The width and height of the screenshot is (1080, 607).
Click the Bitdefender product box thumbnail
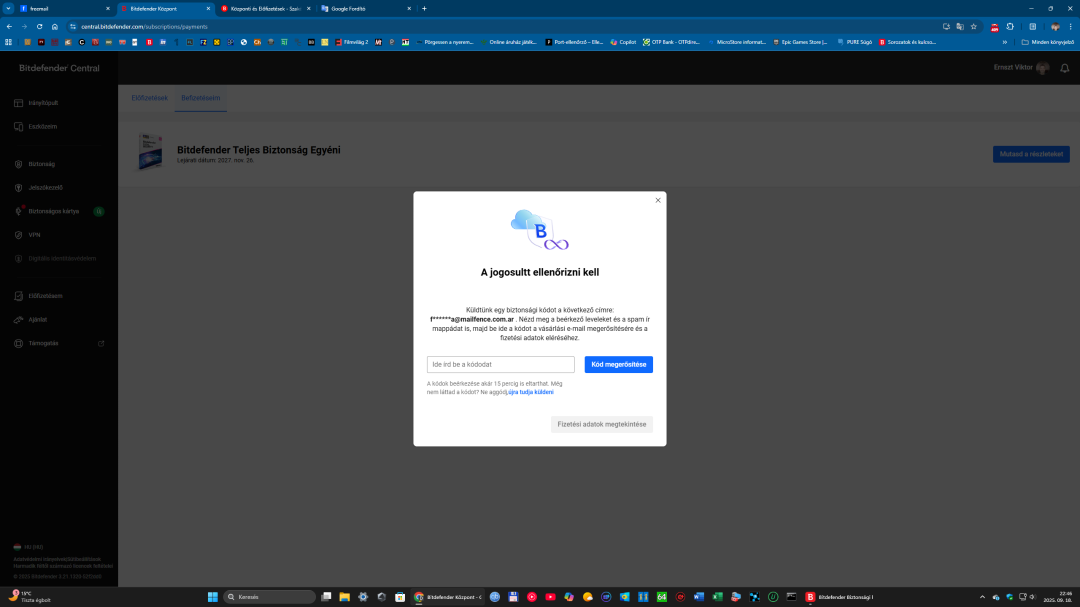tap(150, 152)
